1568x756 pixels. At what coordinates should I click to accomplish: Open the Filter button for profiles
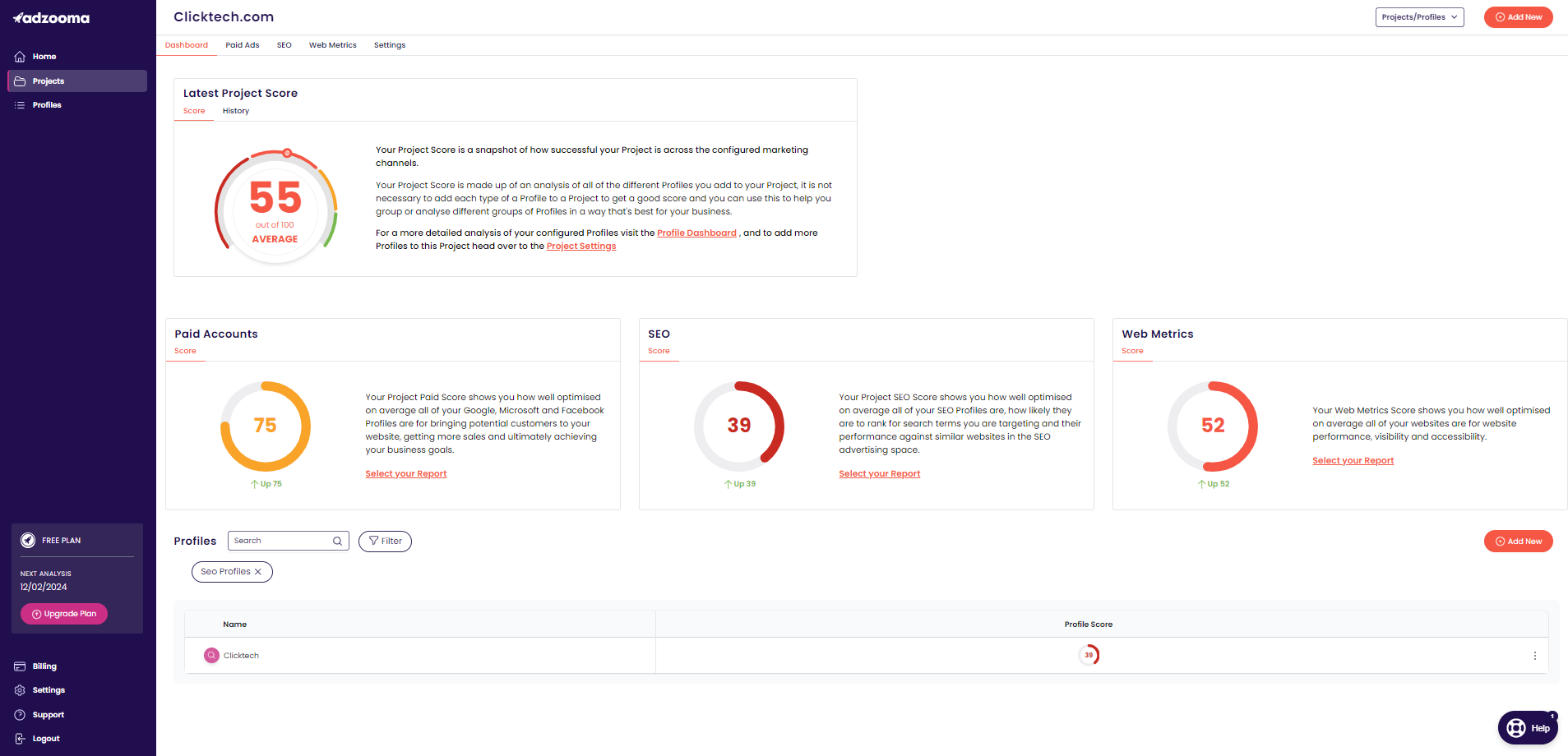[385, 541]
